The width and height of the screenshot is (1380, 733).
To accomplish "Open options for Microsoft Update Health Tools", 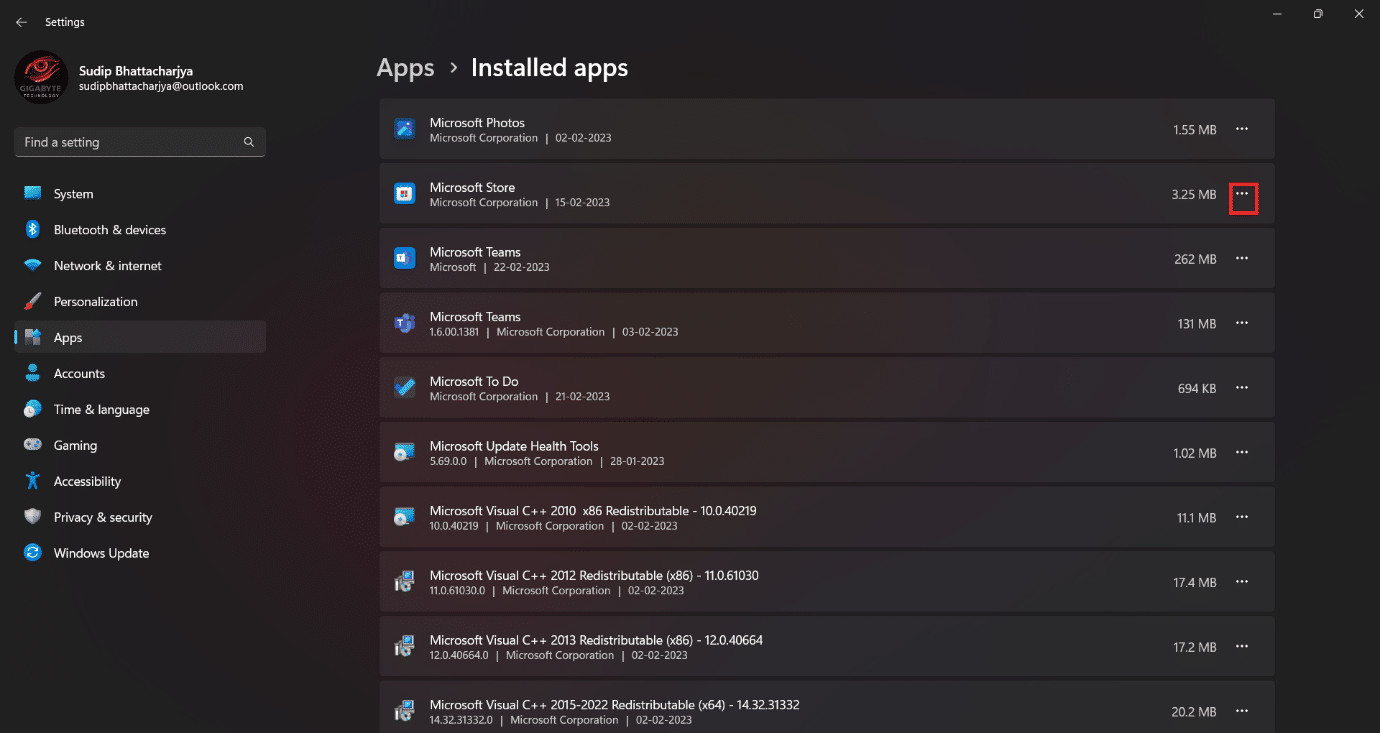I will (x=1242, y=453).
